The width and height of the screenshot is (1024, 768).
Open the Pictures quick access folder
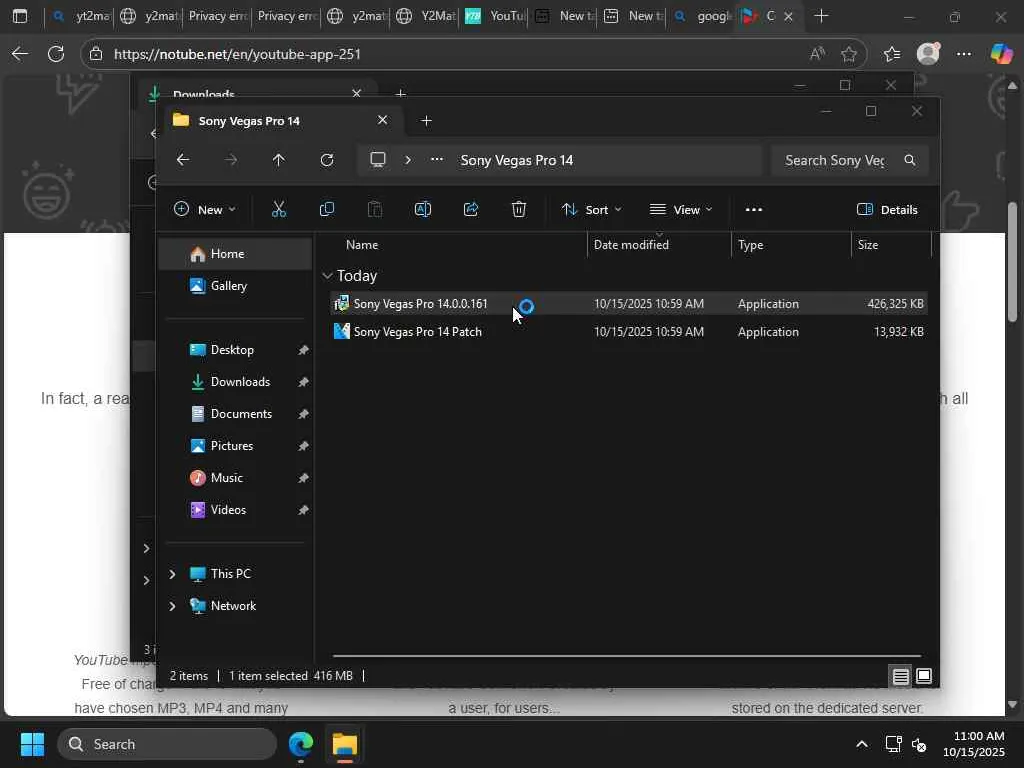pos(235,446)
